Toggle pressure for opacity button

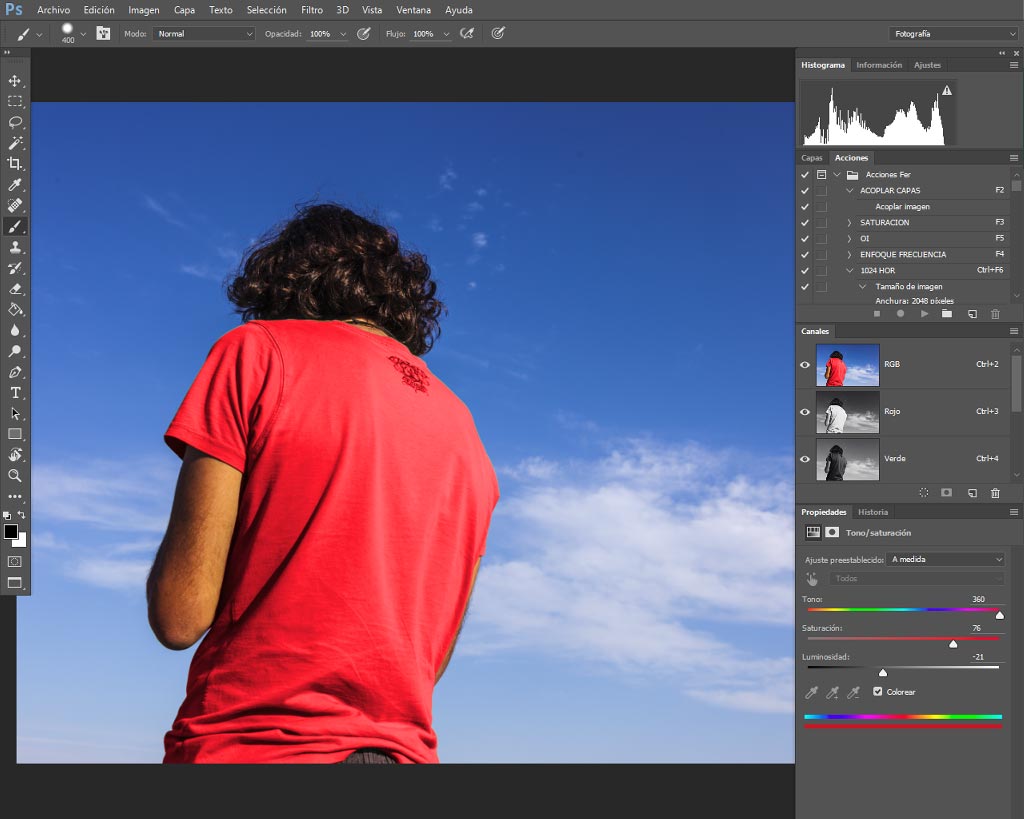[364, 33]
